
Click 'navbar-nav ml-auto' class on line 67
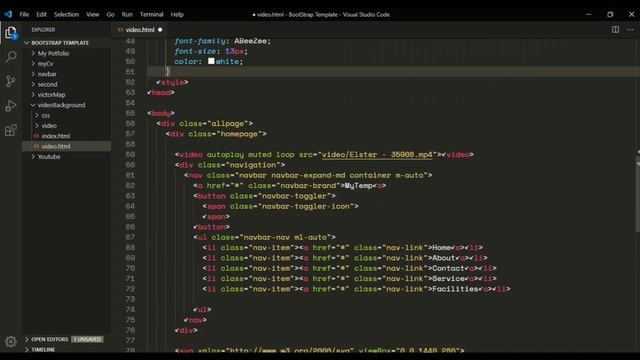(x=285, y=237)
